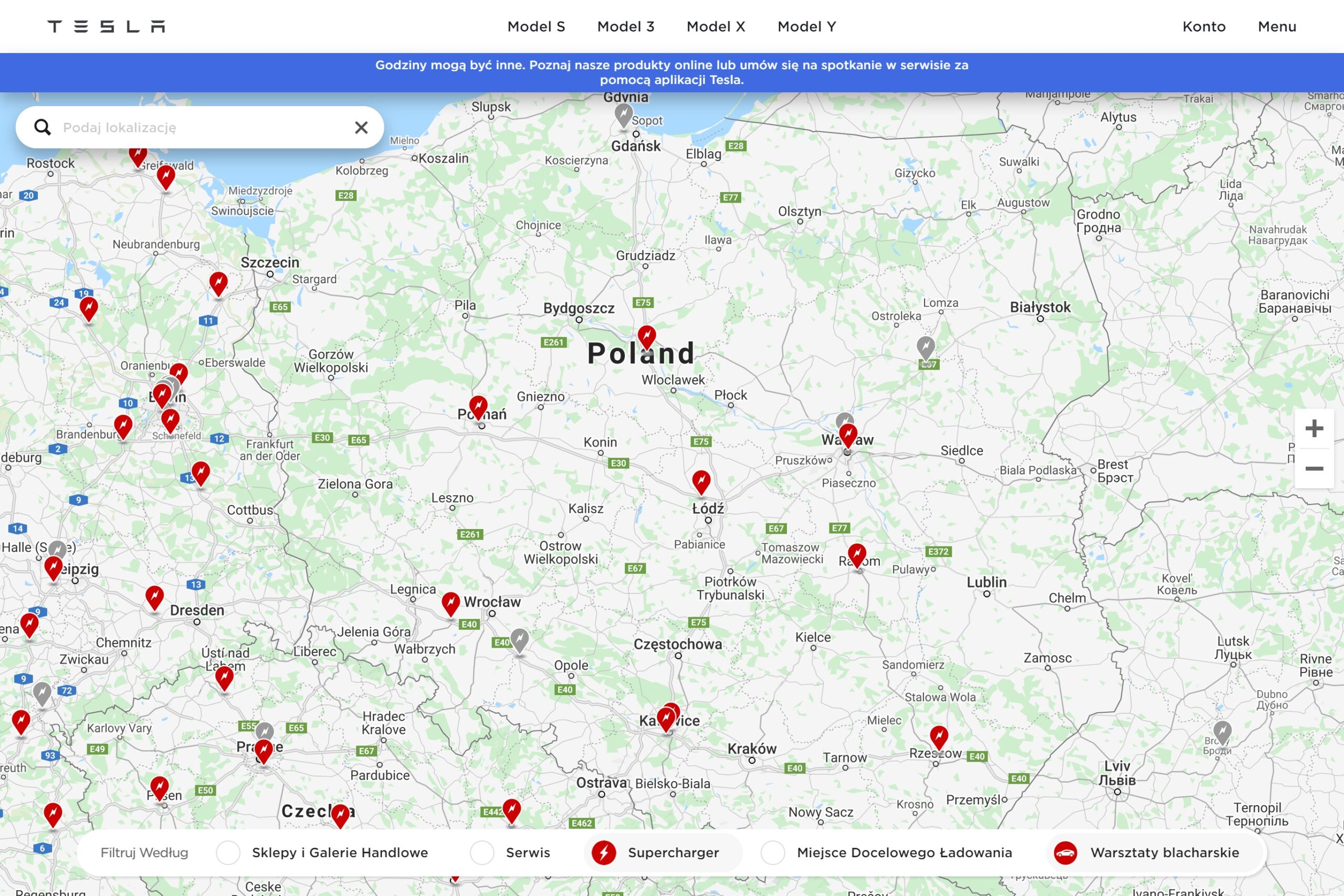Select gray pin near Gdynia
The image size is (1344, 896).
(x=623, y=115)
